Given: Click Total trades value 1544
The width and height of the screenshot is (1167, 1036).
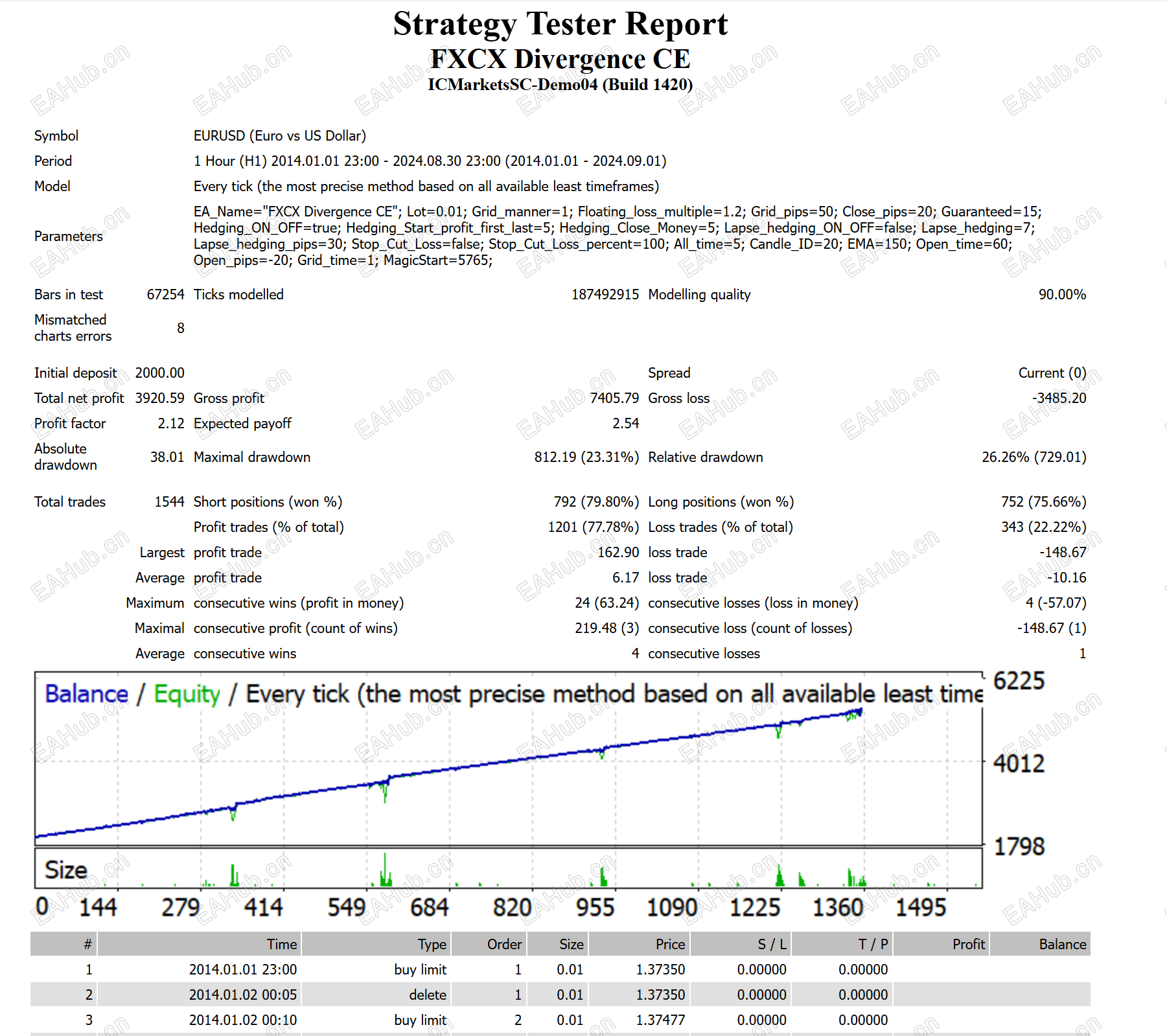Looking at the screenshot, I should 169,501.
